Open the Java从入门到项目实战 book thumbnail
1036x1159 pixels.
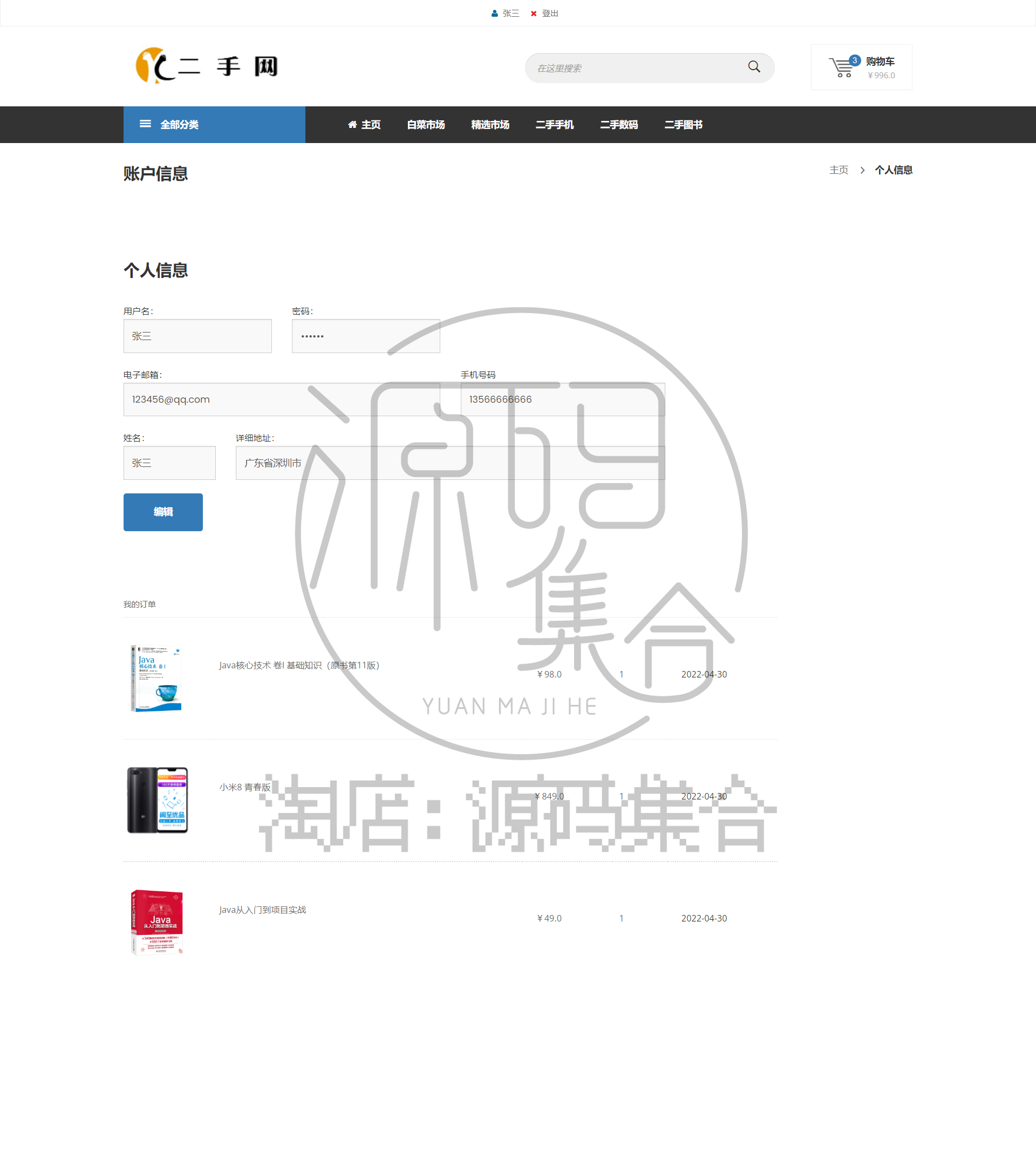click(x=157, y=922)
